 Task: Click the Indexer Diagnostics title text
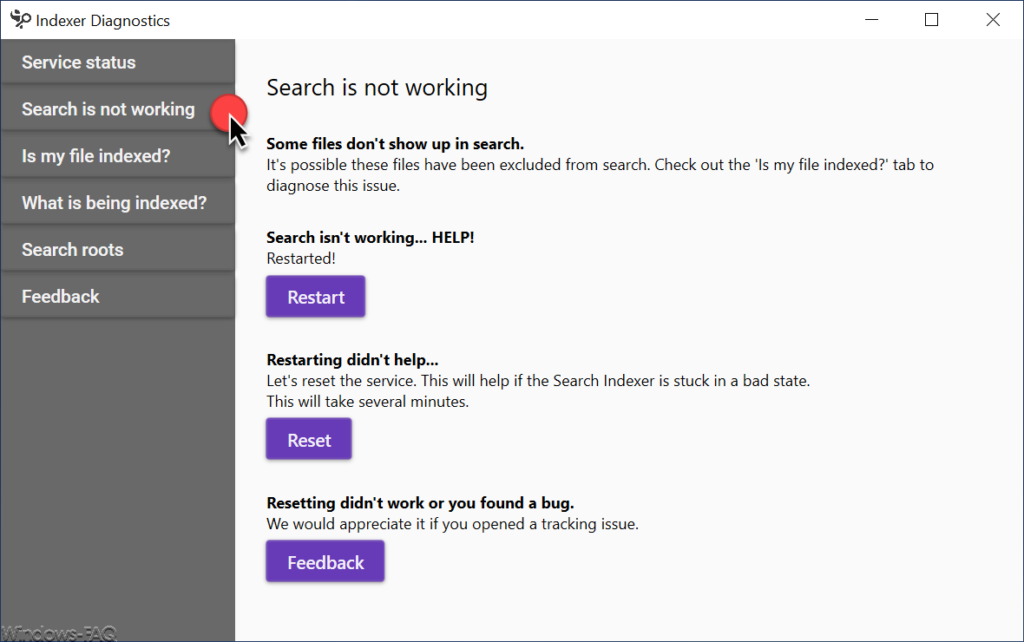(x=103, y=20)
